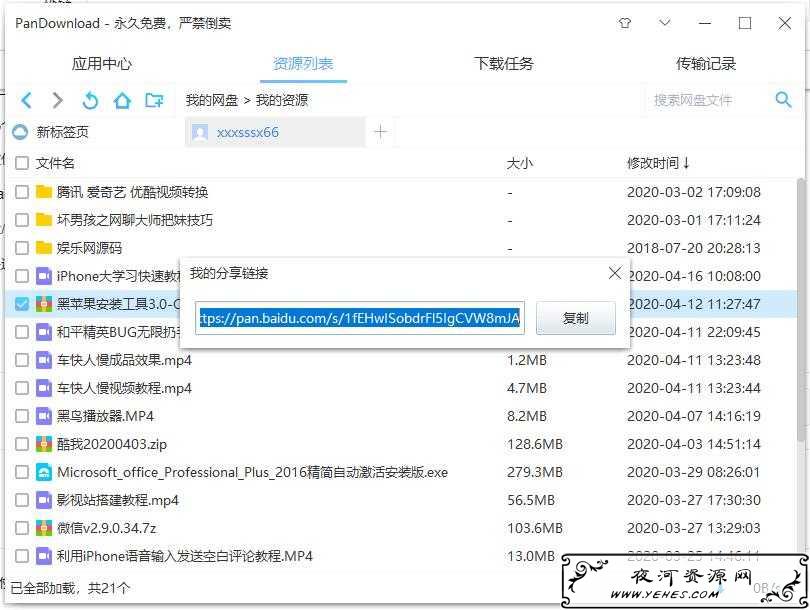
Task: Go back with the left arrow icon
Action: [26, 100]
